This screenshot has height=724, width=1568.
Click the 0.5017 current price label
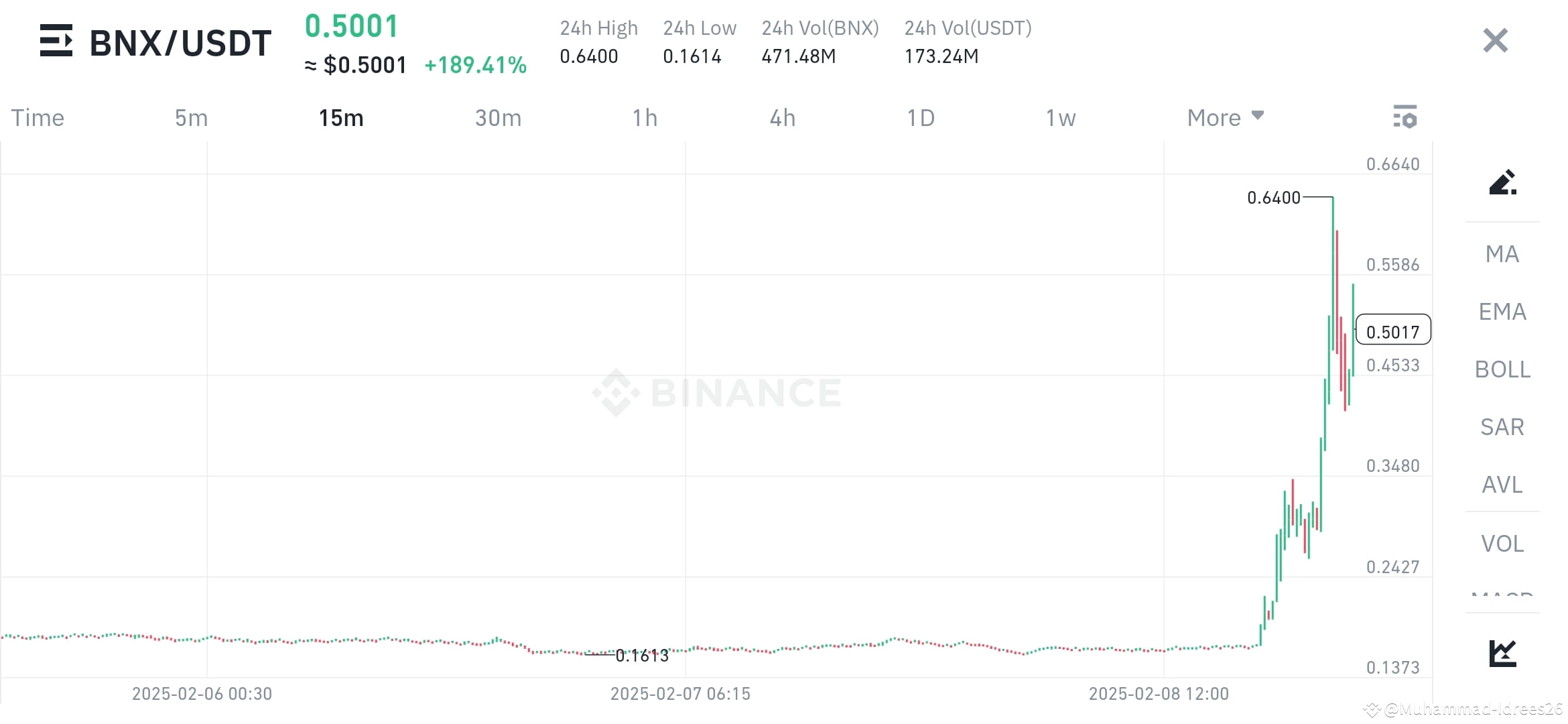1394,330
